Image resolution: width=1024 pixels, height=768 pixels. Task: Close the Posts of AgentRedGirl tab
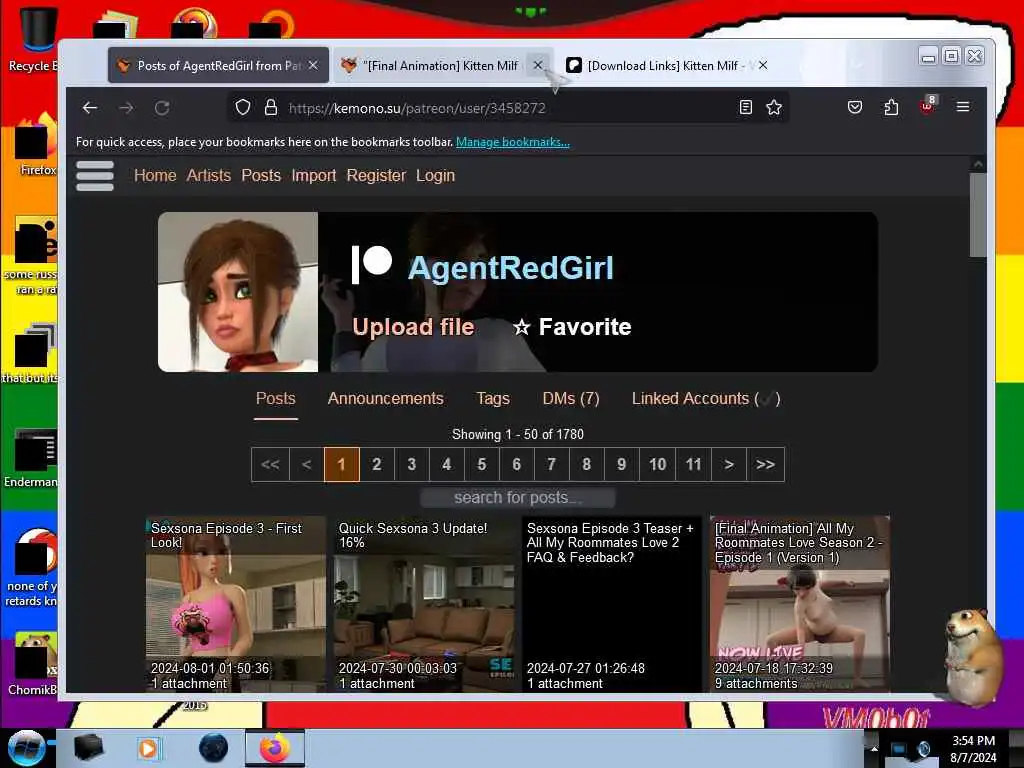pyautogui.click(x=313, y=65)
